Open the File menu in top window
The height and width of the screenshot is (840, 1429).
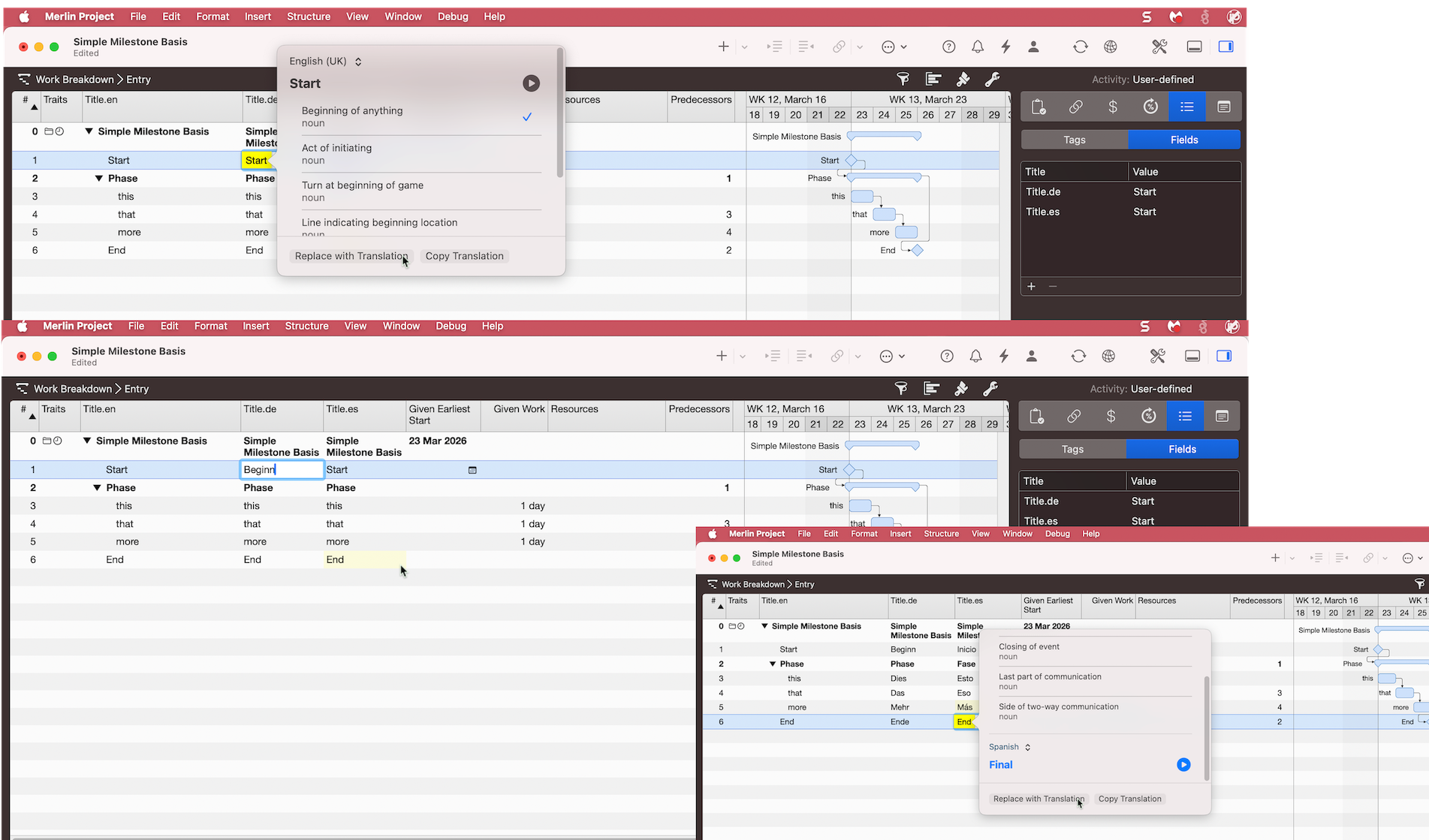[138, 17]
